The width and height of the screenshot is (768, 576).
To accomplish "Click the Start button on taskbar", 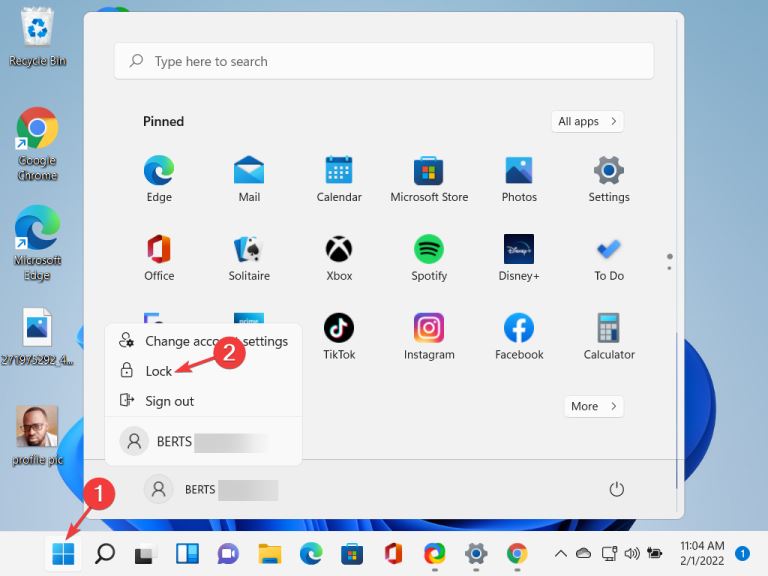I will [x=63, y=553].
